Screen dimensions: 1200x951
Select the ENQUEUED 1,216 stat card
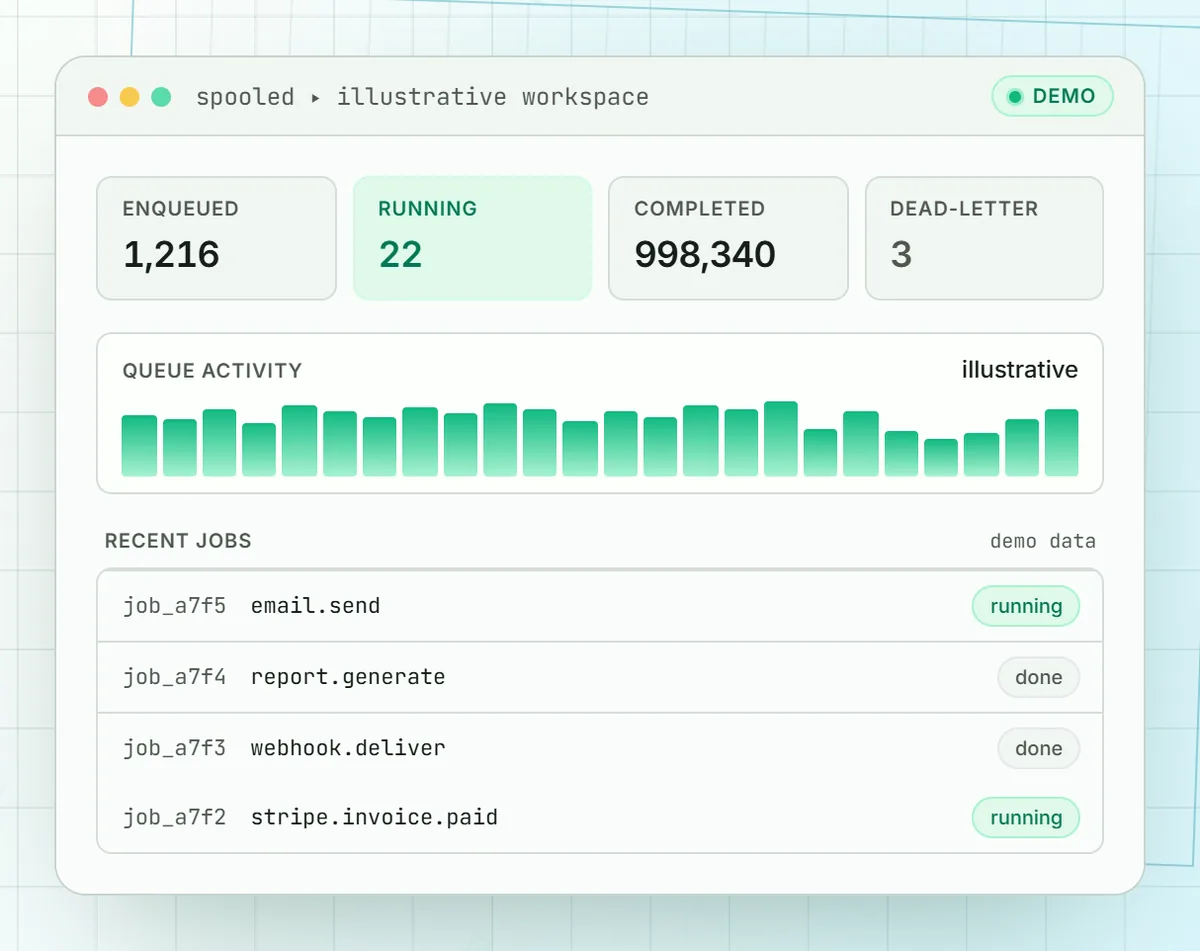click(216, 238)
